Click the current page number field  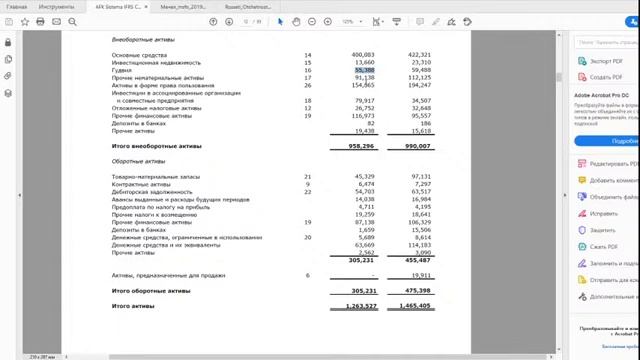pyautogui.click(x=246, y=22)
